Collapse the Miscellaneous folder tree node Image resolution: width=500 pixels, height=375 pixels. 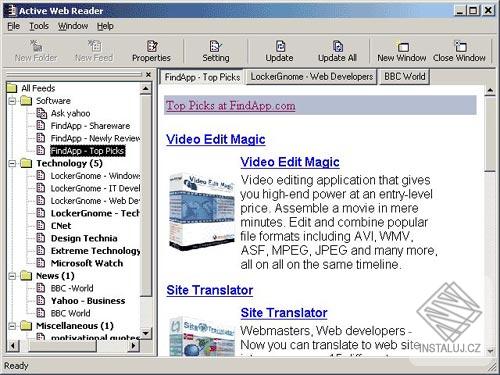tap(12, 326)
